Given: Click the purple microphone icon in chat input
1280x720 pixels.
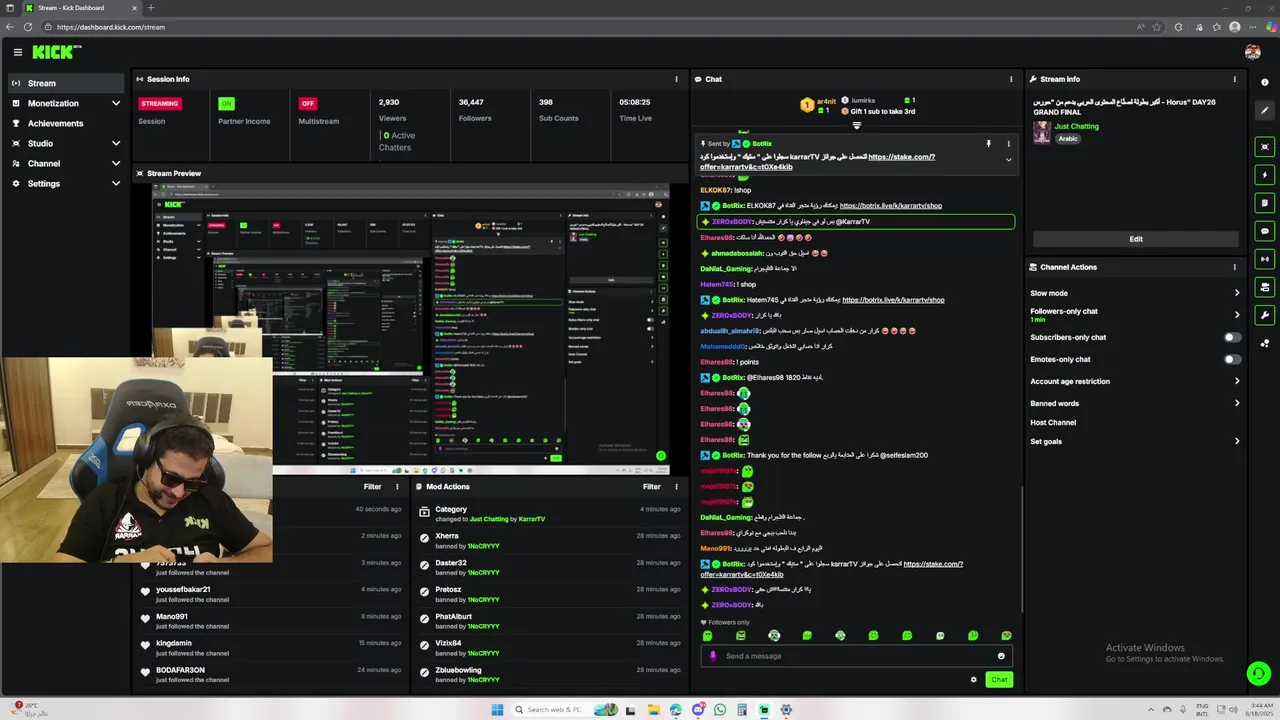Looking at the screenshot, I should [713, 656].
